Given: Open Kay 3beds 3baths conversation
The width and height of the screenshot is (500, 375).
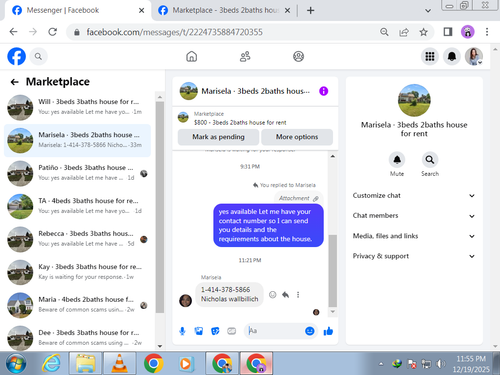Looking at the screenshot, I should [77, 272].
